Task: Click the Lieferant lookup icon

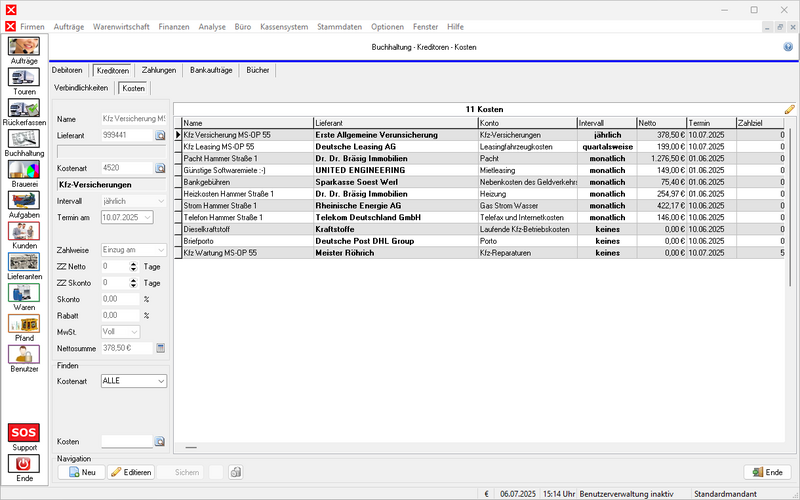Action: pyautogui.click(x=159, y=134)
